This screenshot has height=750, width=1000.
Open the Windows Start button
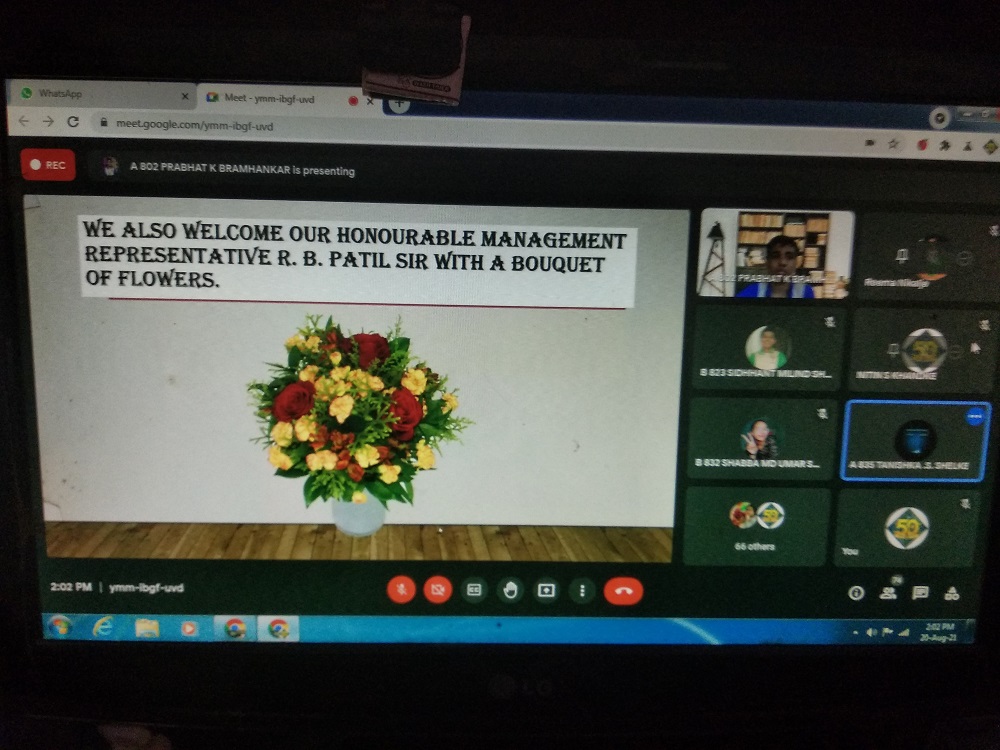(60, 627)
